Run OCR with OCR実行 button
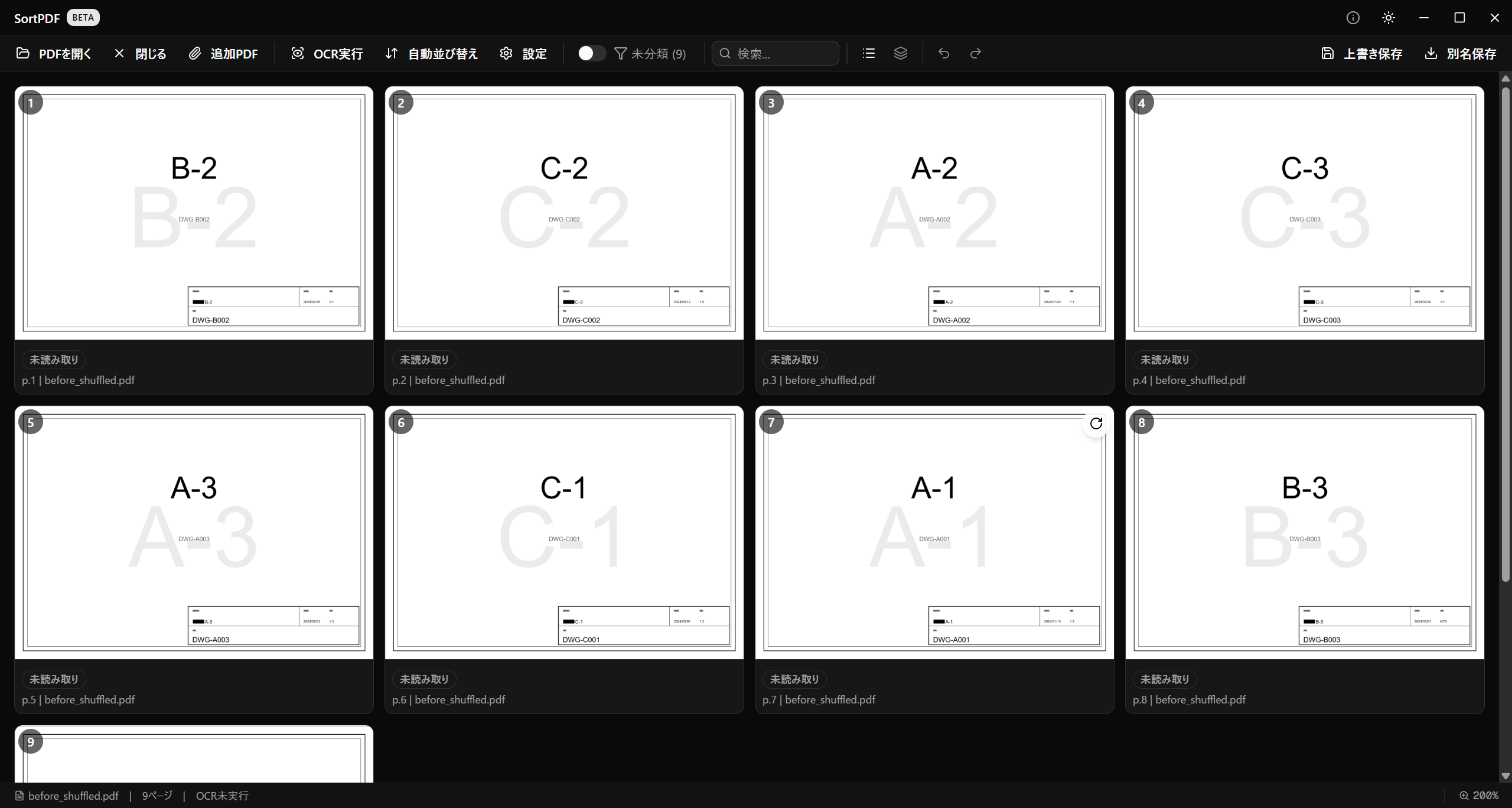The image size is (1512, 808). 327,53
